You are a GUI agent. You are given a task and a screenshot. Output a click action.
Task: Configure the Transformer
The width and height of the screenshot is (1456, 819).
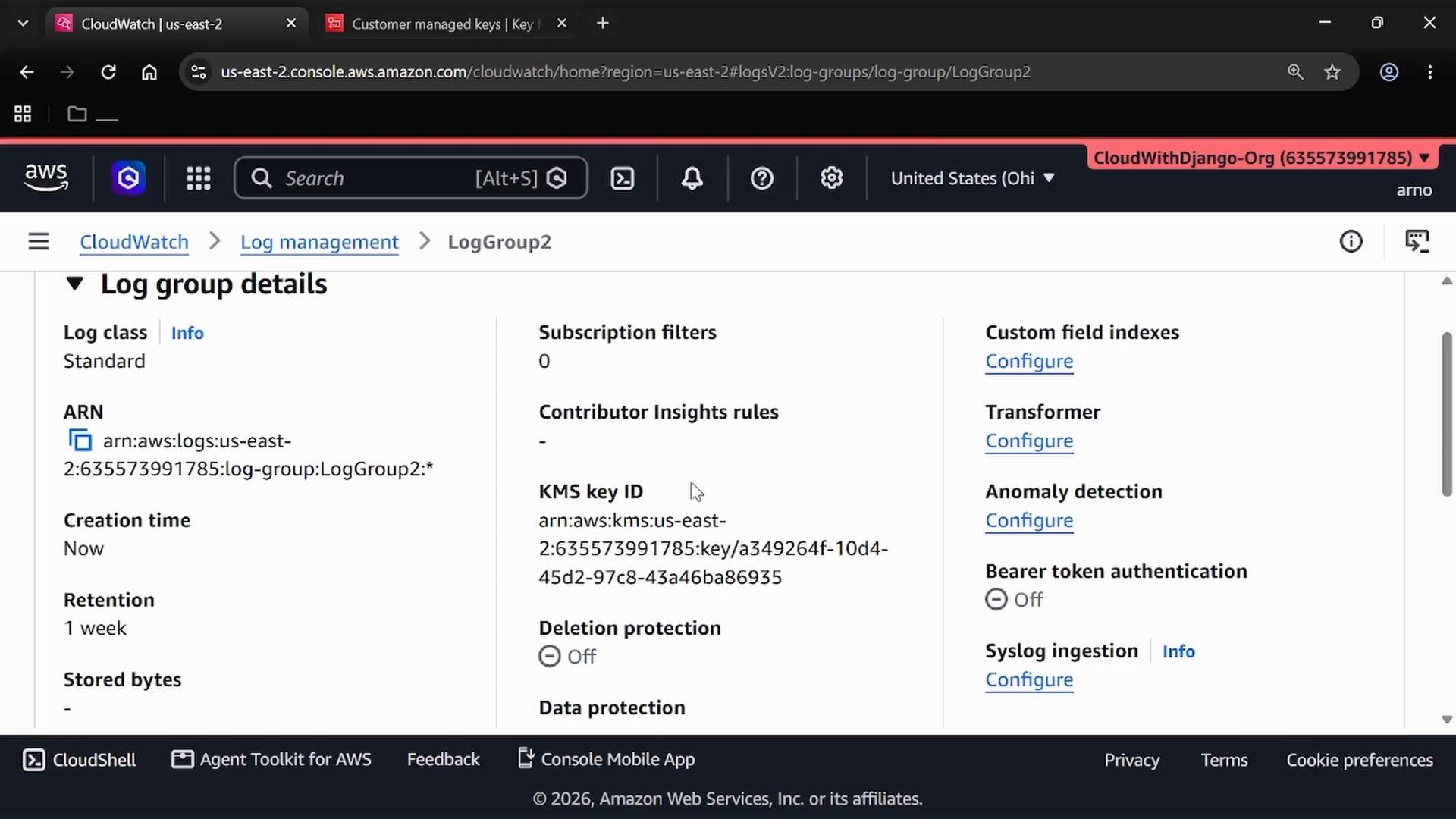point(1029,441)
